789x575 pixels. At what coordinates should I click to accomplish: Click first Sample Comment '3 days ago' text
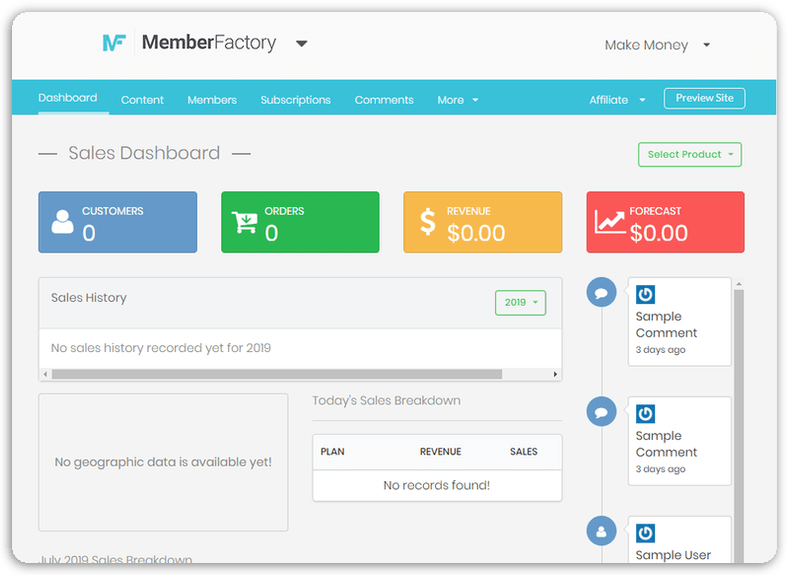click(x=661, y=350)
